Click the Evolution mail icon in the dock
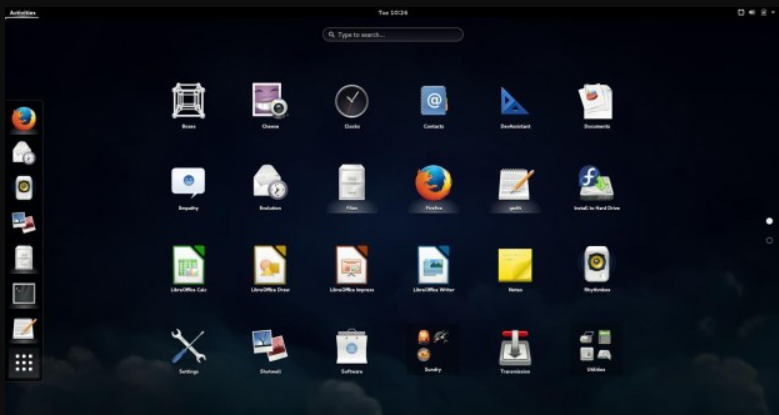 23,153
